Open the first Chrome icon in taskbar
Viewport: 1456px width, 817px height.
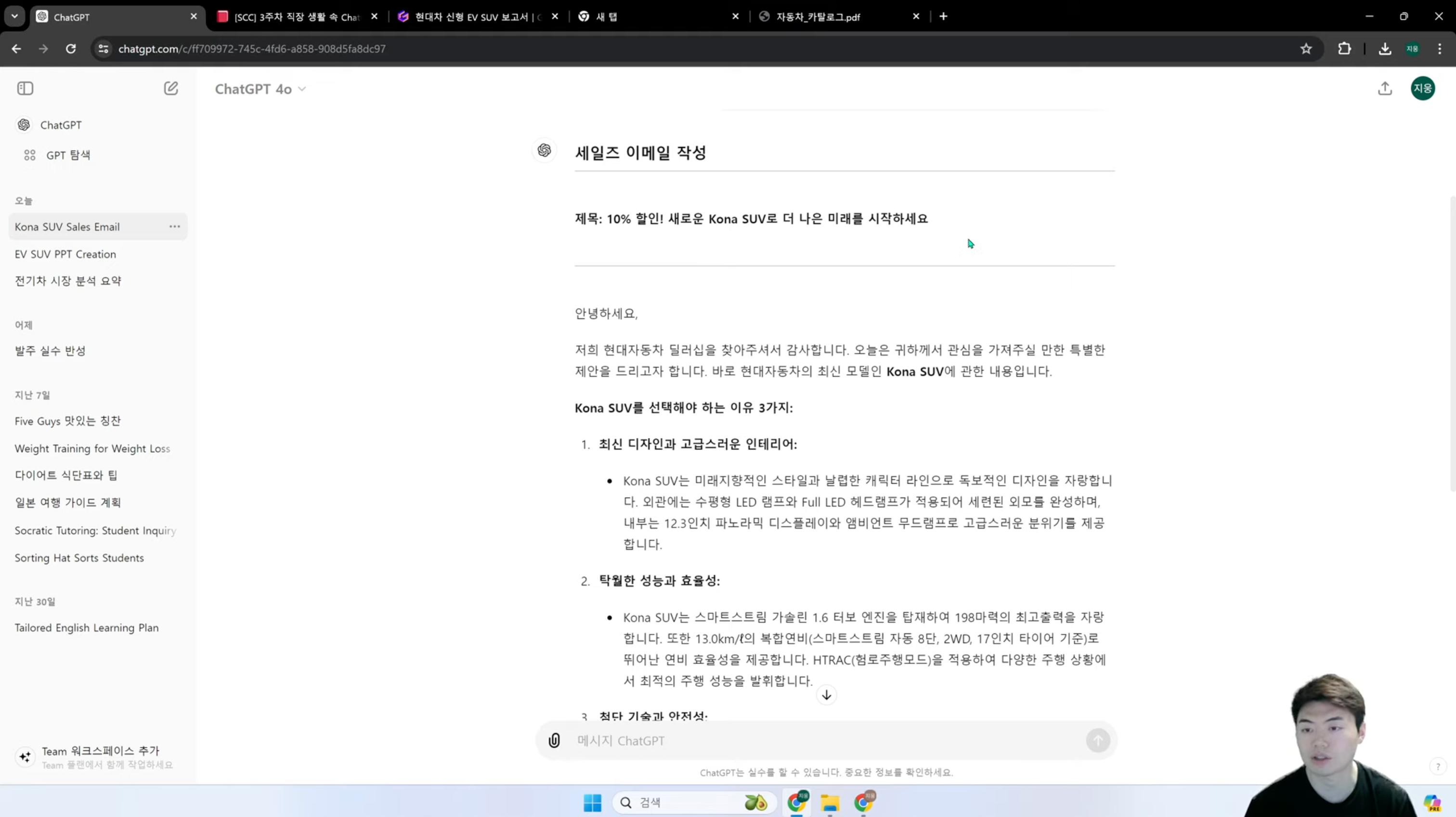(796, 802)
